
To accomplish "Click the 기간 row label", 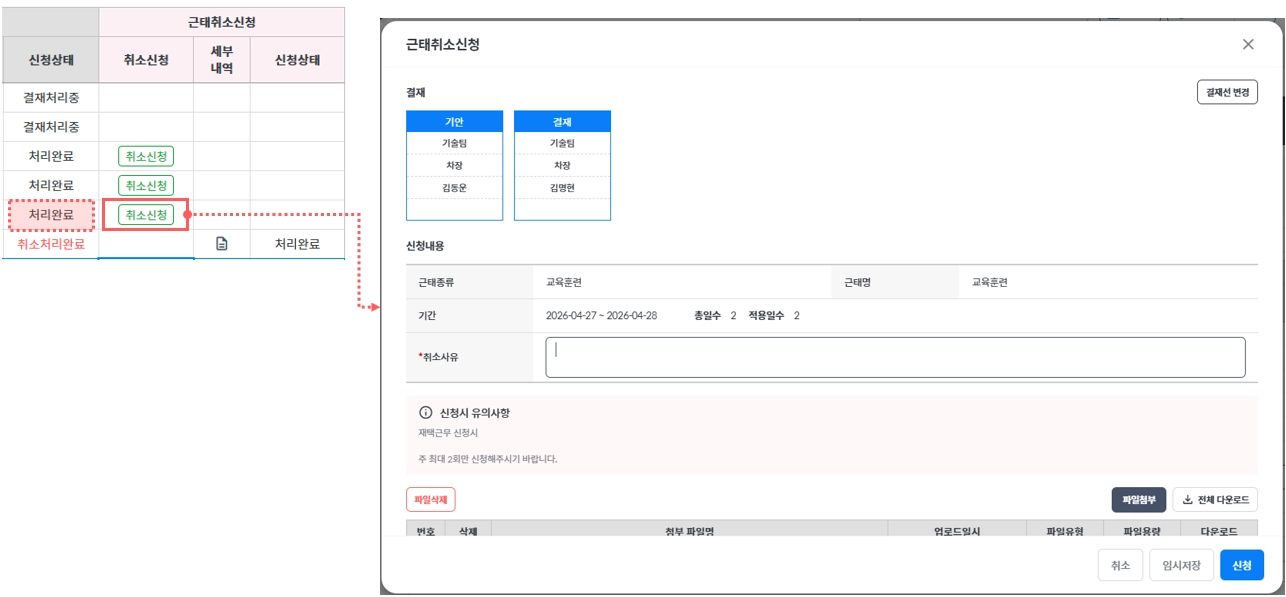I will click(427, 315).
